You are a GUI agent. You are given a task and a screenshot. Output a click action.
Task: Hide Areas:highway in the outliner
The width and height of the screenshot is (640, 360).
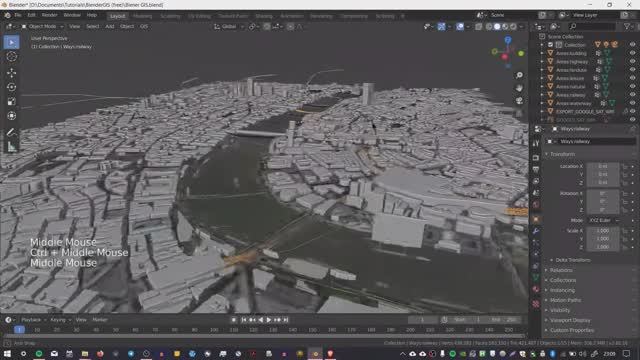632,62
